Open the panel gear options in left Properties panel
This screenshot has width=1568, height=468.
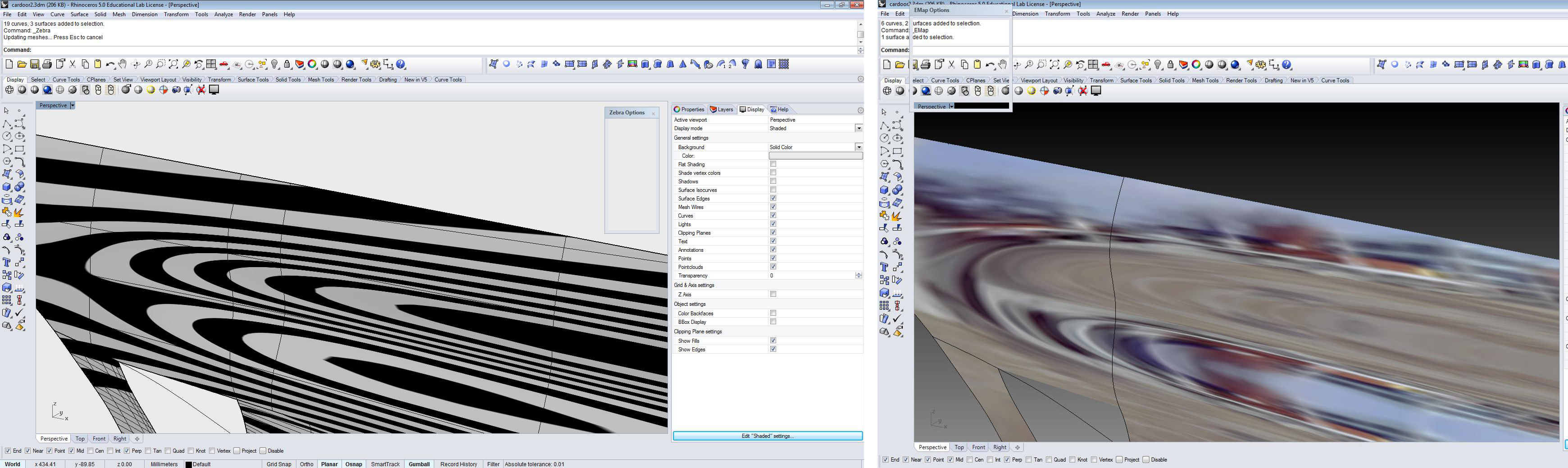pos(860,110)
